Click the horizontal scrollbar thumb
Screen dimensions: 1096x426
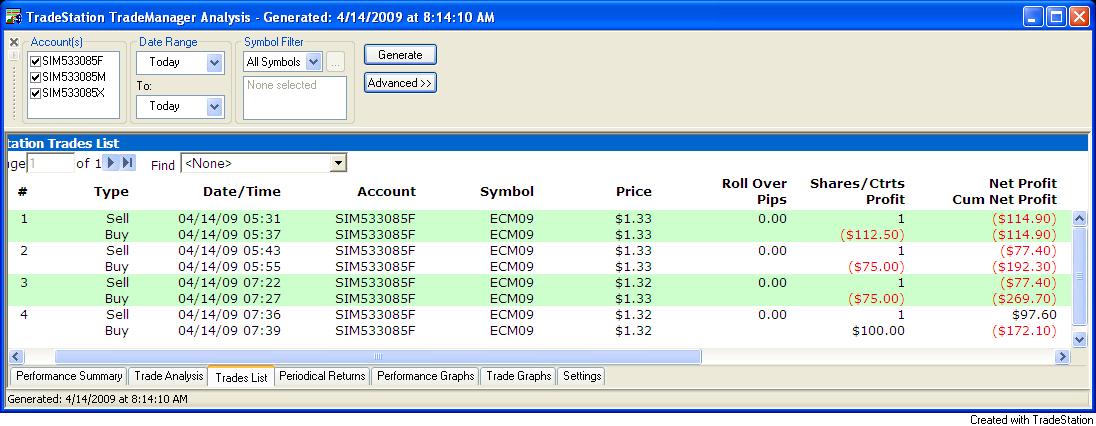click(377, 357)
